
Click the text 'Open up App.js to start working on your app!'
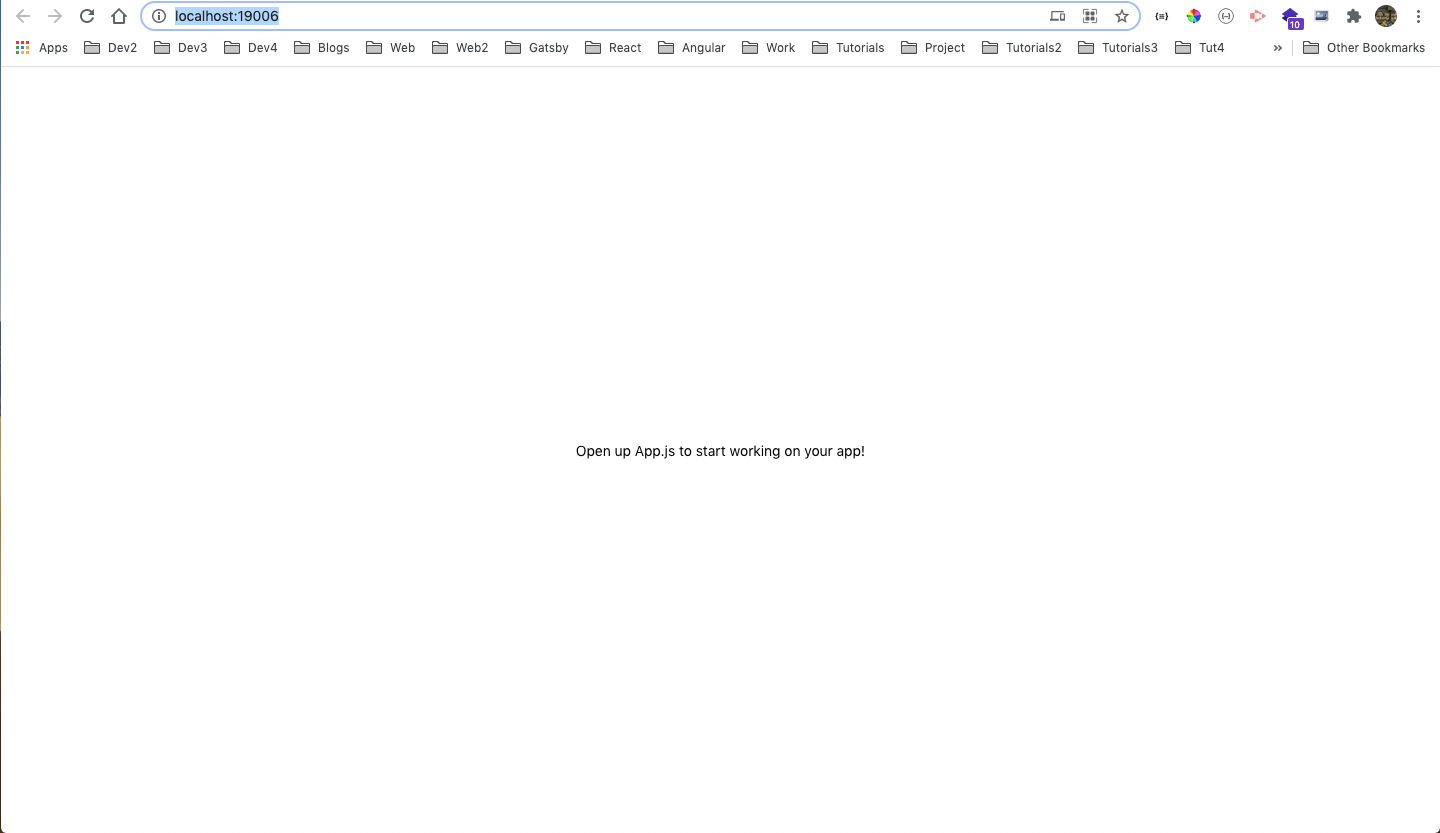[720, 451]
